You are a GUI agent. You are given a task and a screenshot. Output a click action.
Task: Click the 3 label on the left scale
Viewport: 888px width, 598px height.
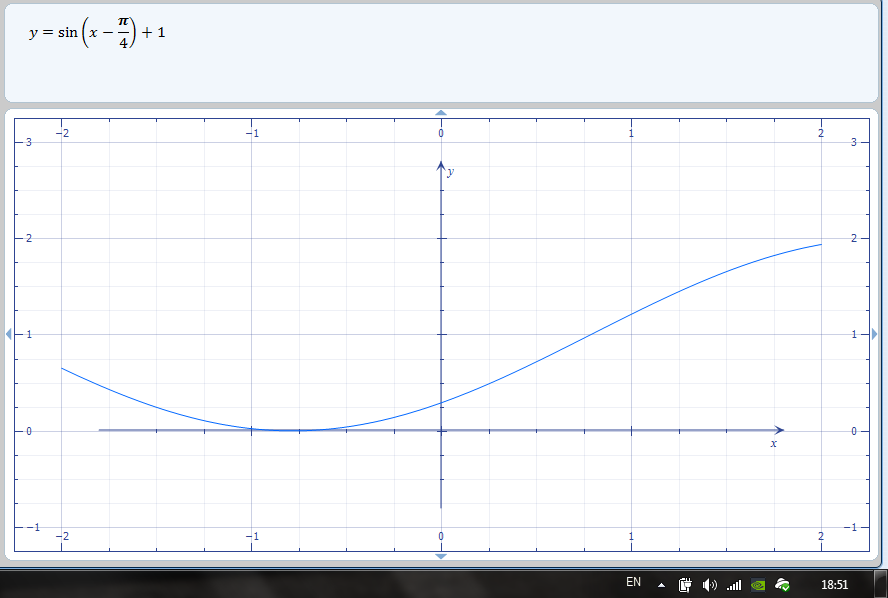(x=28, y=142)
